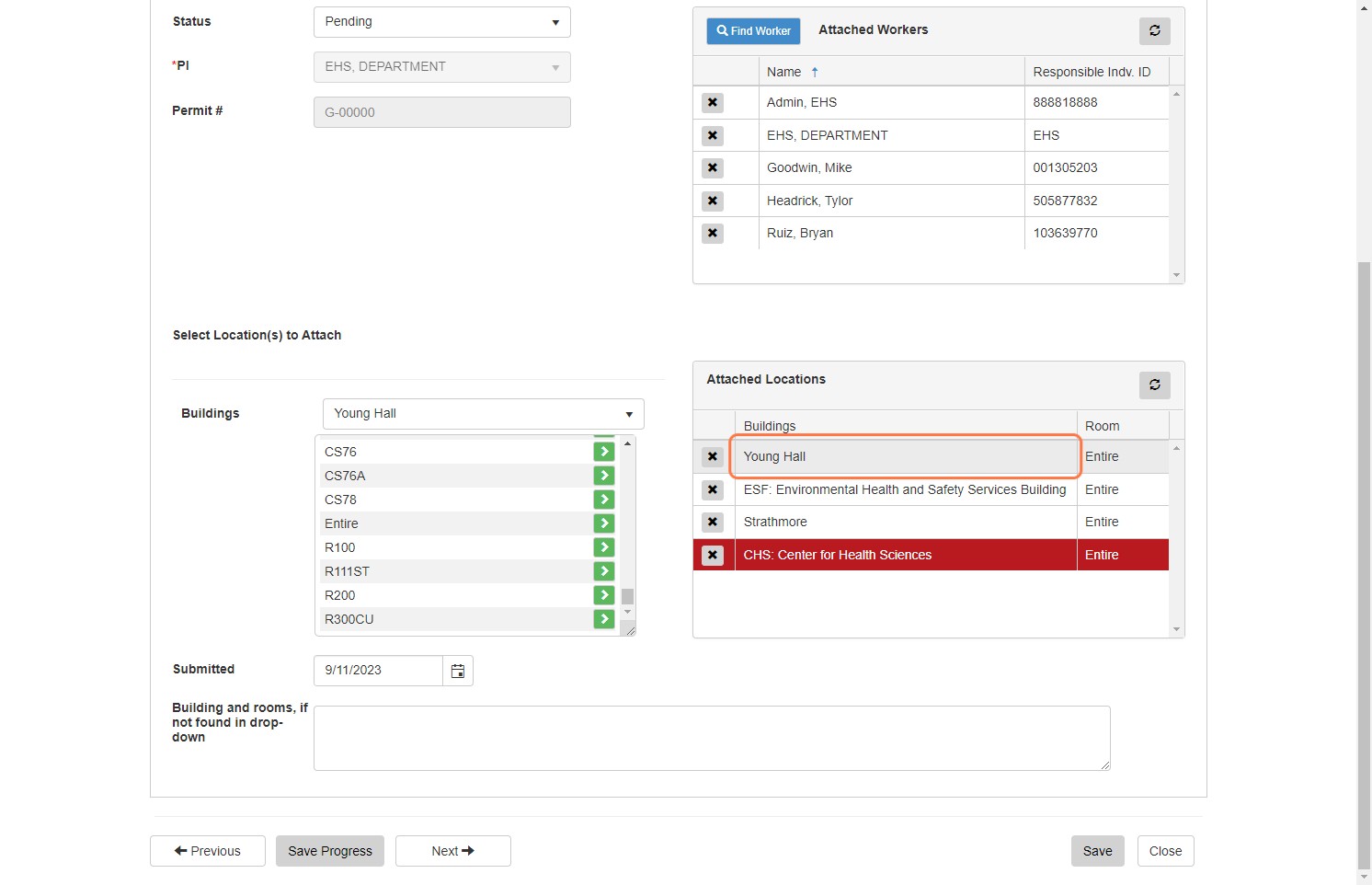Remove Headrick, Tylor from attached workers
The width and height of the screenshot is (1372, 885).
(x=713, y=201)
